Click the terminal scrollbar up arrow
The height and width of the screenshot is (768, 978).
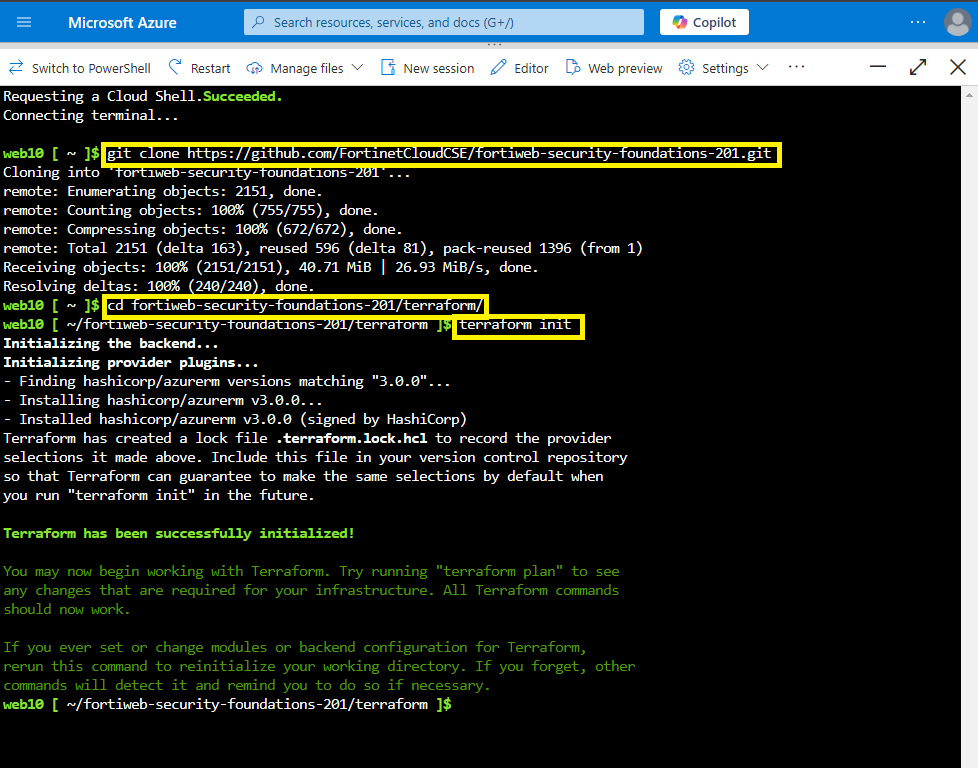(x=969, y=95)
